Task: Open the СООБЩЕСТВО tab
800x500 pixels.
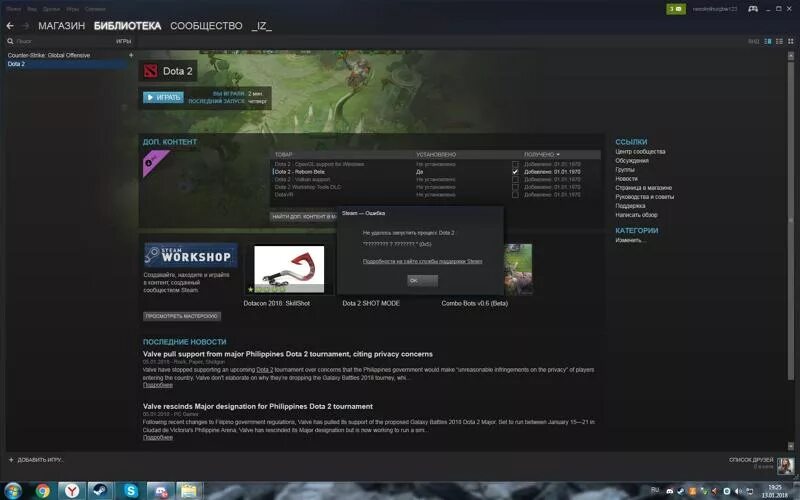Action: [x=206, y=26]
